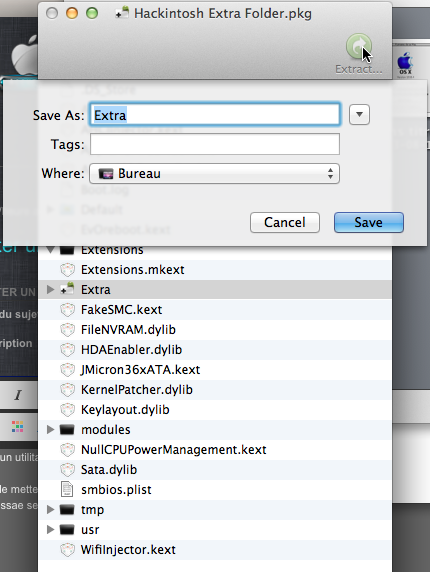The height and width of the screenshot is (572, 430).
Task: Click the NullCPUPowerManagement.kext file icon
Action: tap(67, 450)
